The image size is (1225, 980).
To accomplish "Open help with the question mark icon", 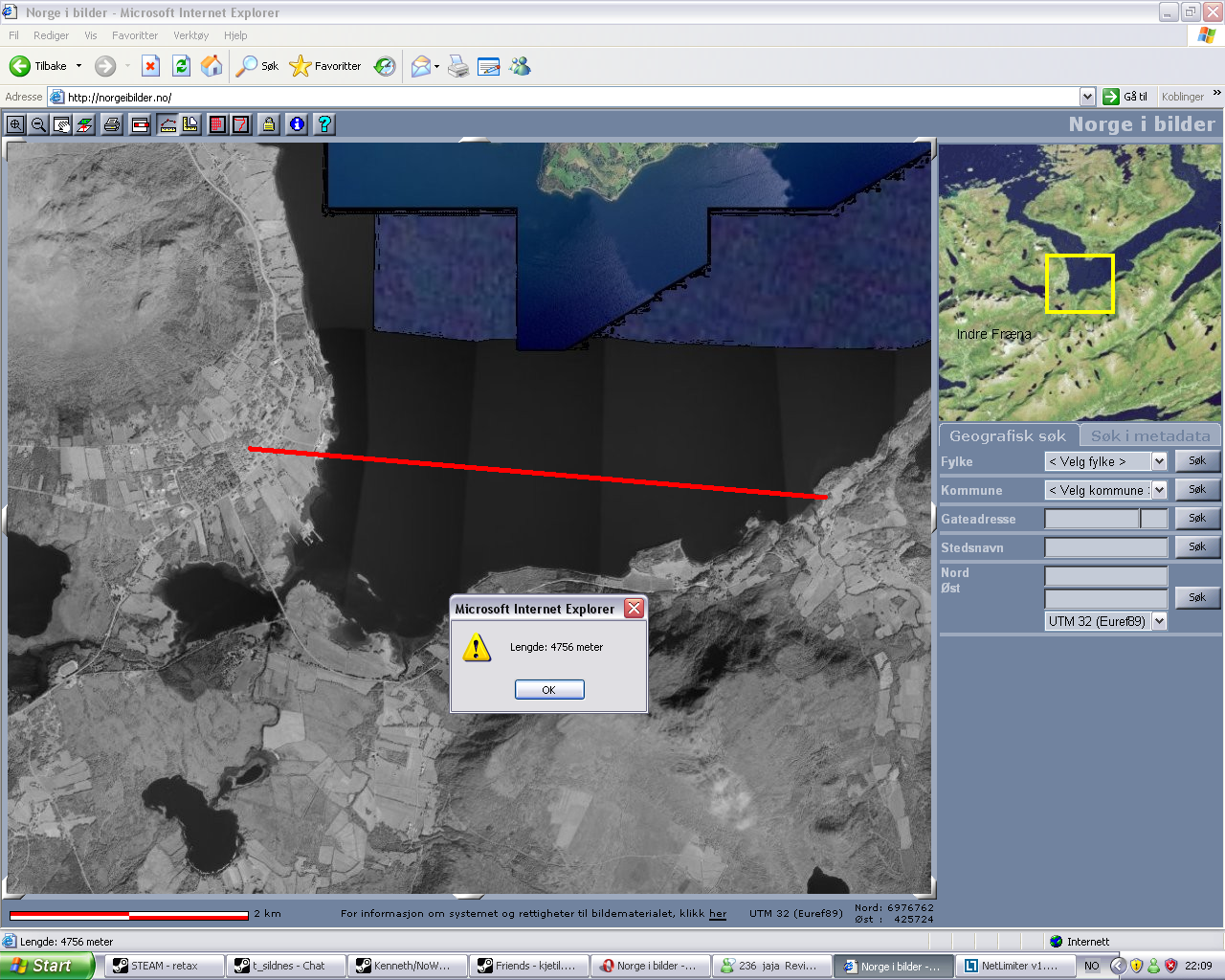I will tap(324, 124).
